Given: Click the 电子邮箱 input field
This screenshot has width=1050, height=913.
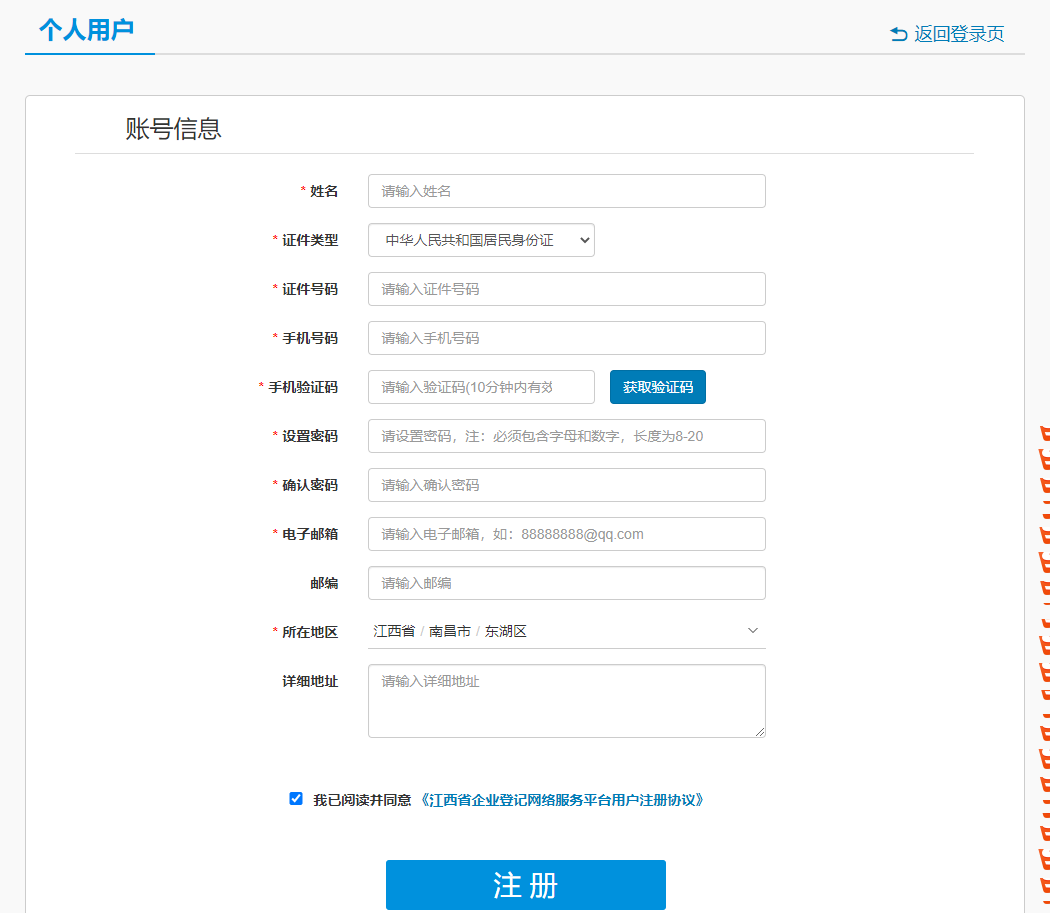Looking at the screenshot, I should coord(566,534).
